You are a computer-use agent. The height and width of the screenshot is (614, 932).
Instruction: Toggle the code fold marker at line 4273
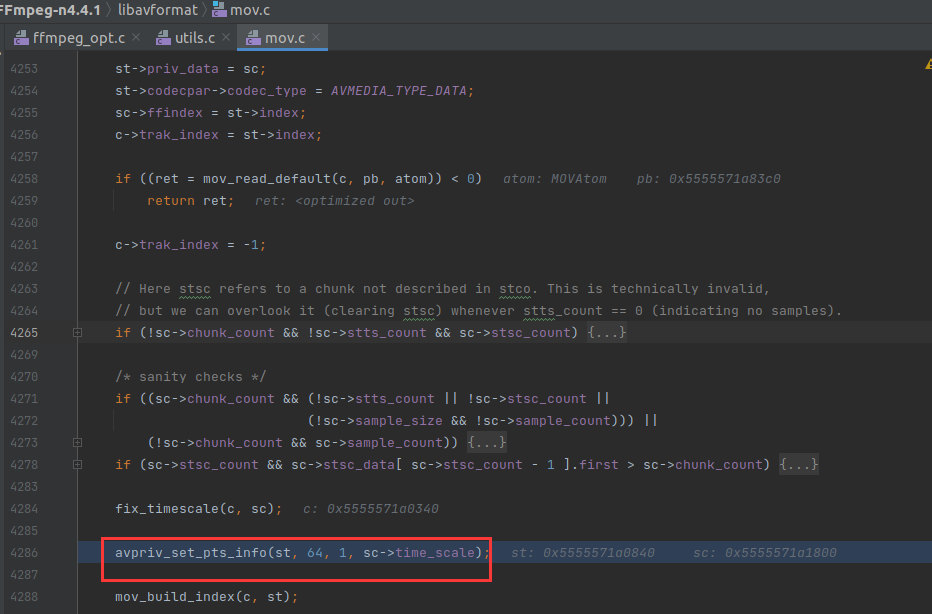coord(77,442)
